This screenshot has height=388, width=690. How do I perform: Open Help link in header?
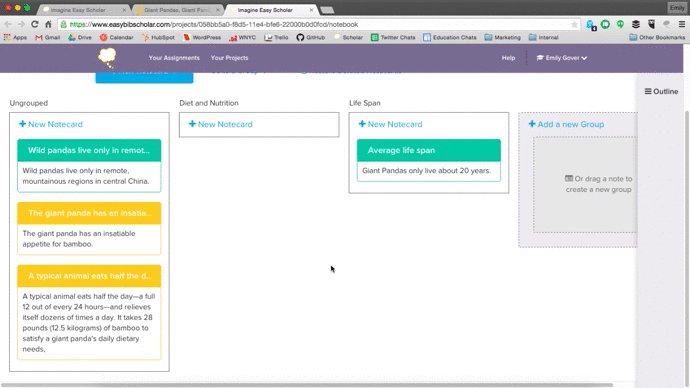[508, 58]
